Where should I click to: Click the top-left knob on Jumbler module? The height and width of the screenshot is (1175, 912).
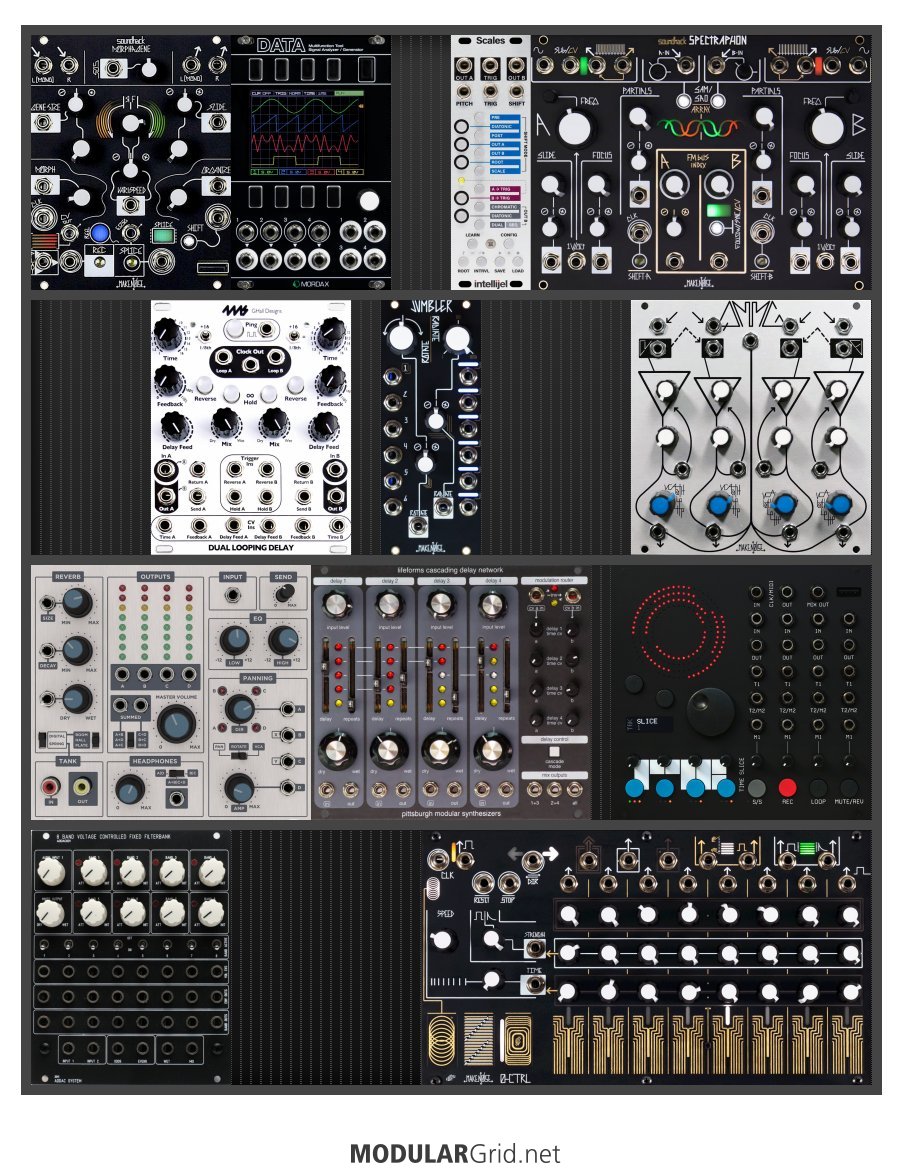401,338
